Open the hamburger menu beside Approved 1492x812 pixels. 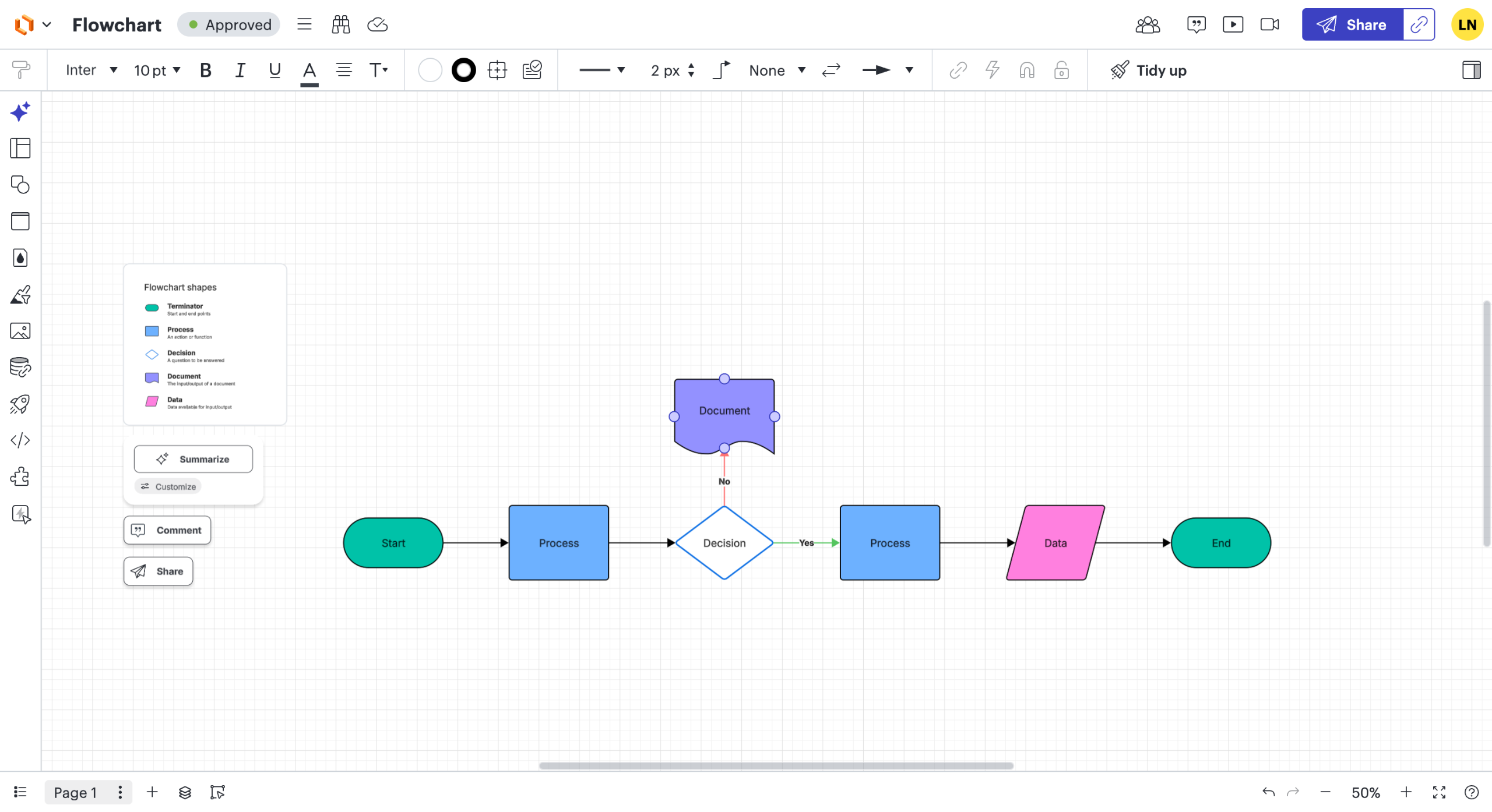tap(304, 24)
